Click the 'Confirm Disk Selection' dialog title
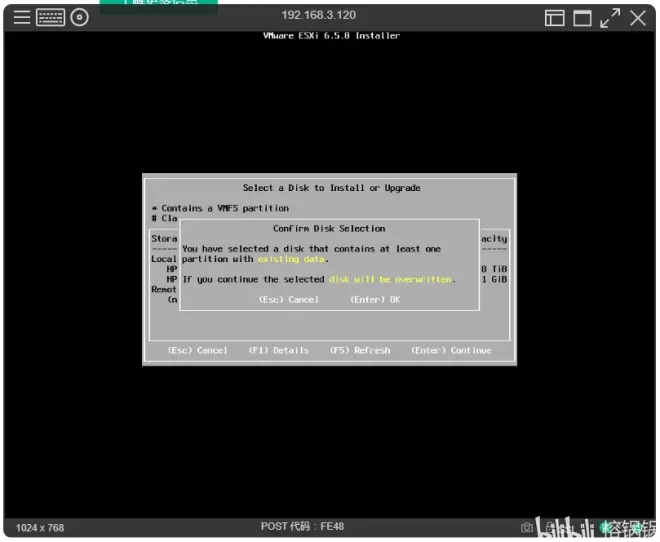660x542 pixels. click(x=329, y=228)
